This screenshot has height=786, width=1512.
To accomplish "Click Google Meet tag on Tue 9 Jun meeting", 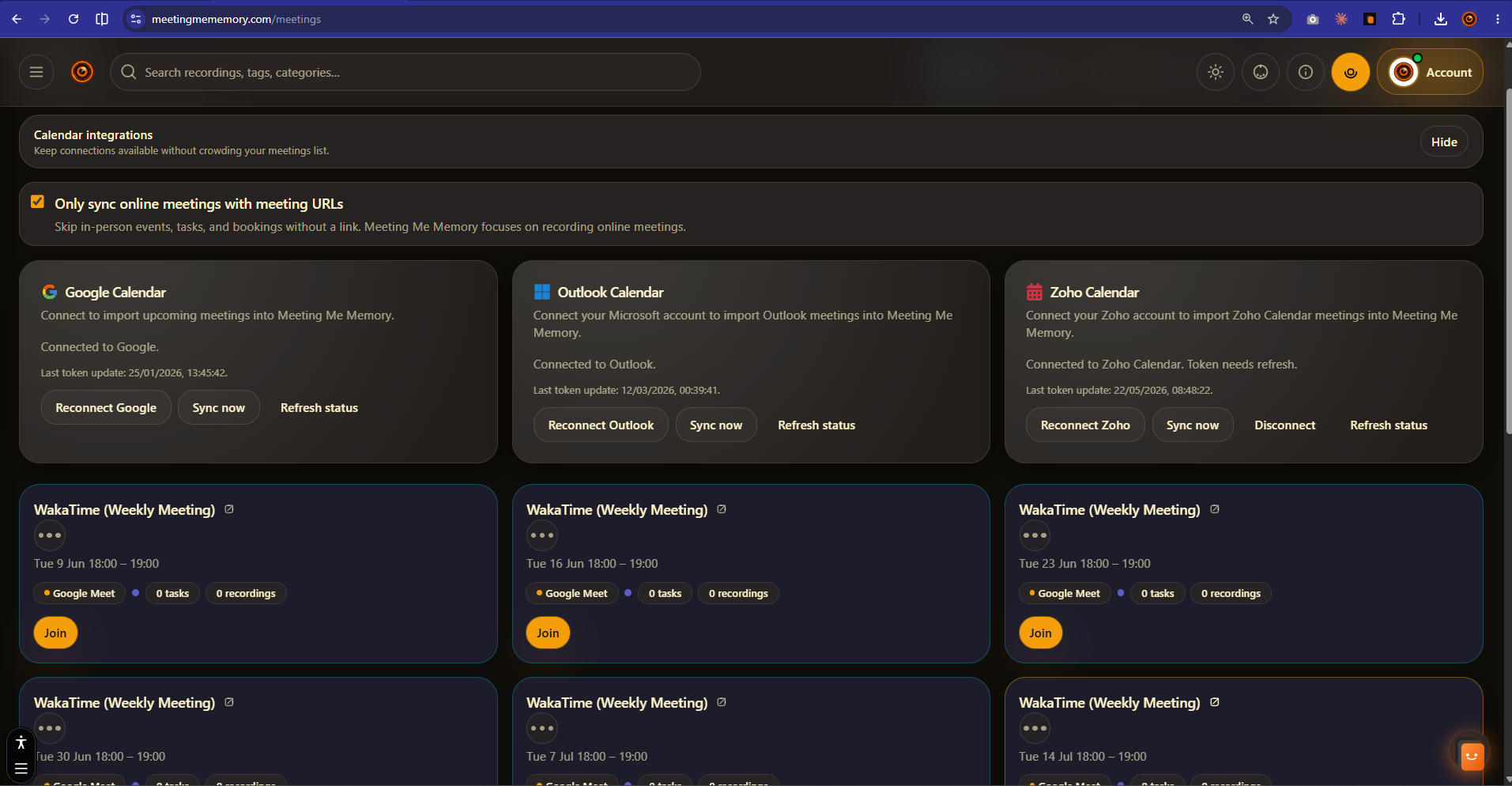I will click(x=79, y=593).
